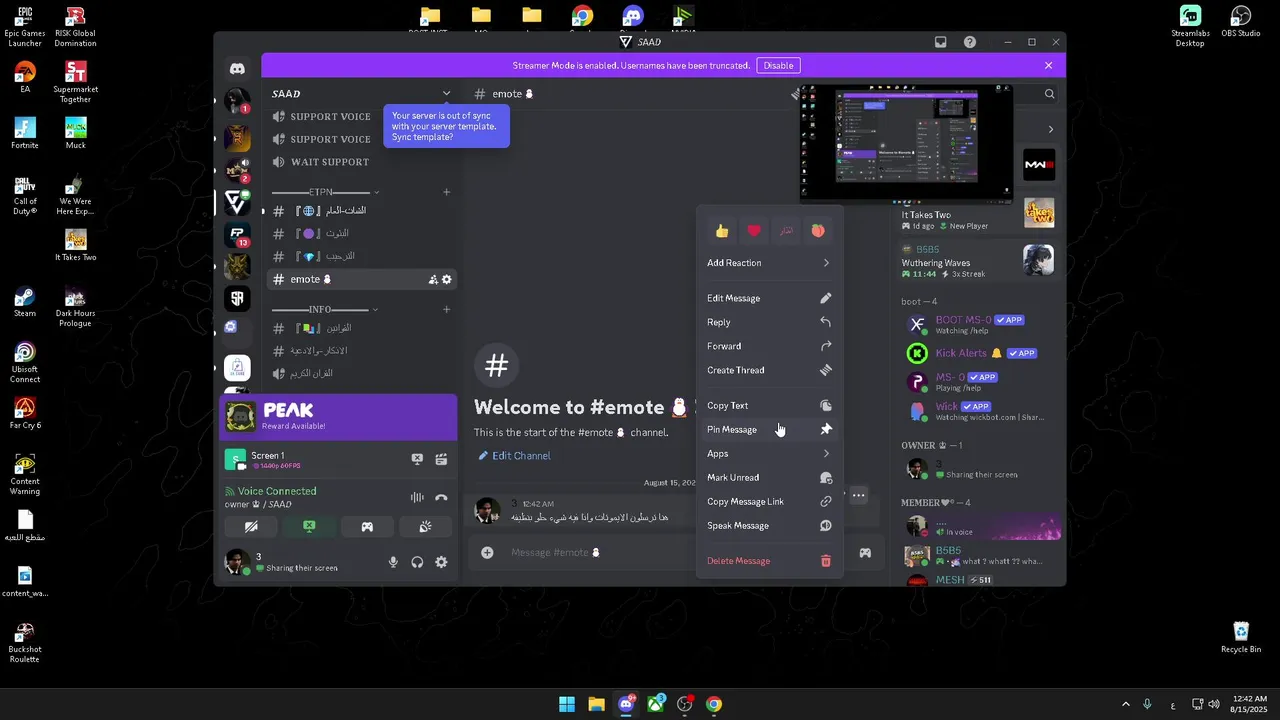Add channel to INFO category

446,310
